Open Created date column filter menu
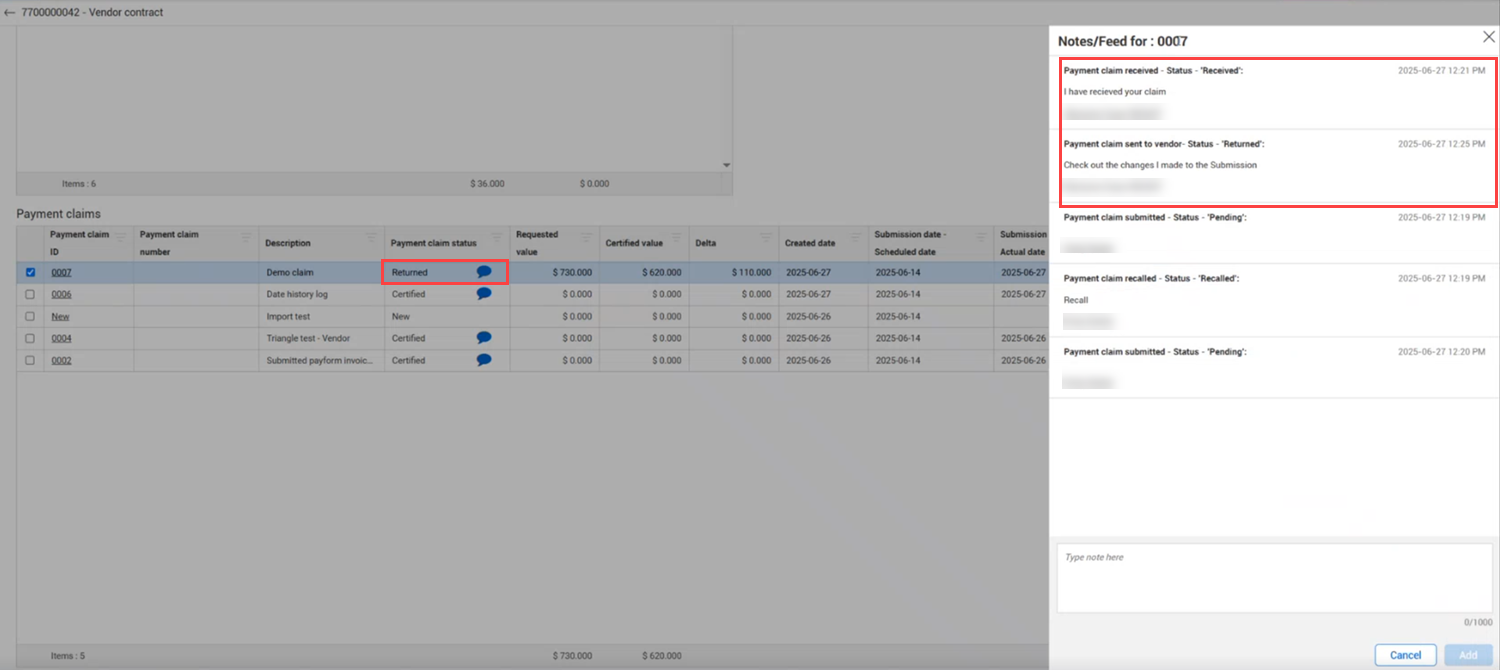Viewport: 1500px width, 670px height. click(855, 238)
